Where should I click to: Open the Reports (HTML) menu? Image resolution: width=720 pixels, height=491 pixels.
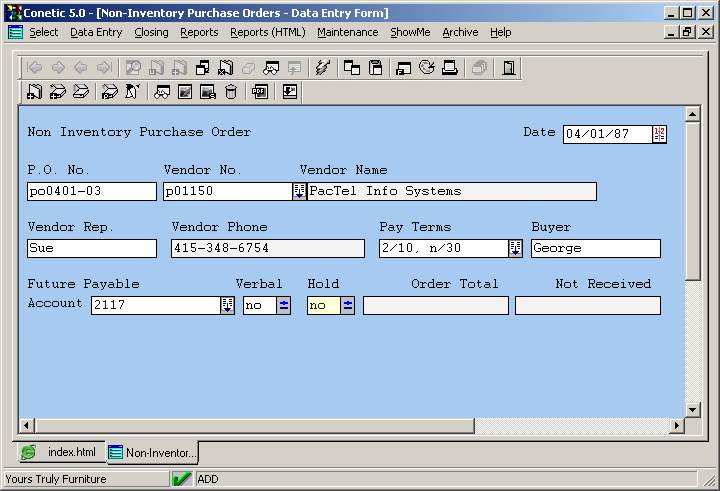pos(267,32)
